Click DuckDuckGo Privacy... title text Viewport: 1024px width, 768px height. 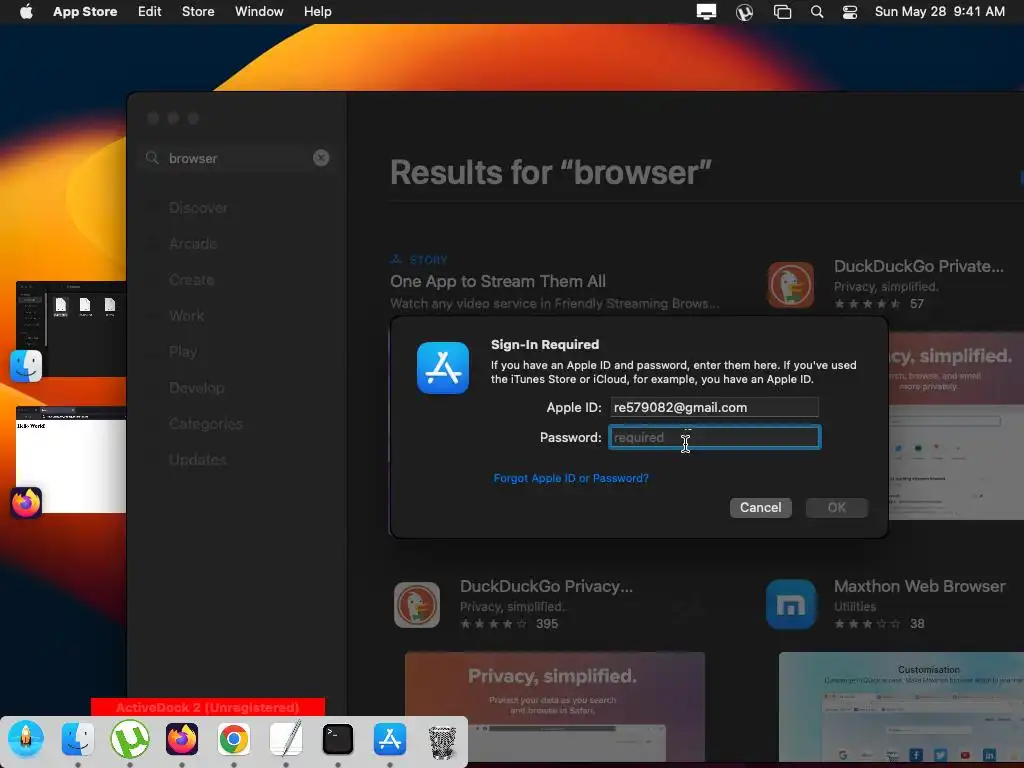coord(546,586)
